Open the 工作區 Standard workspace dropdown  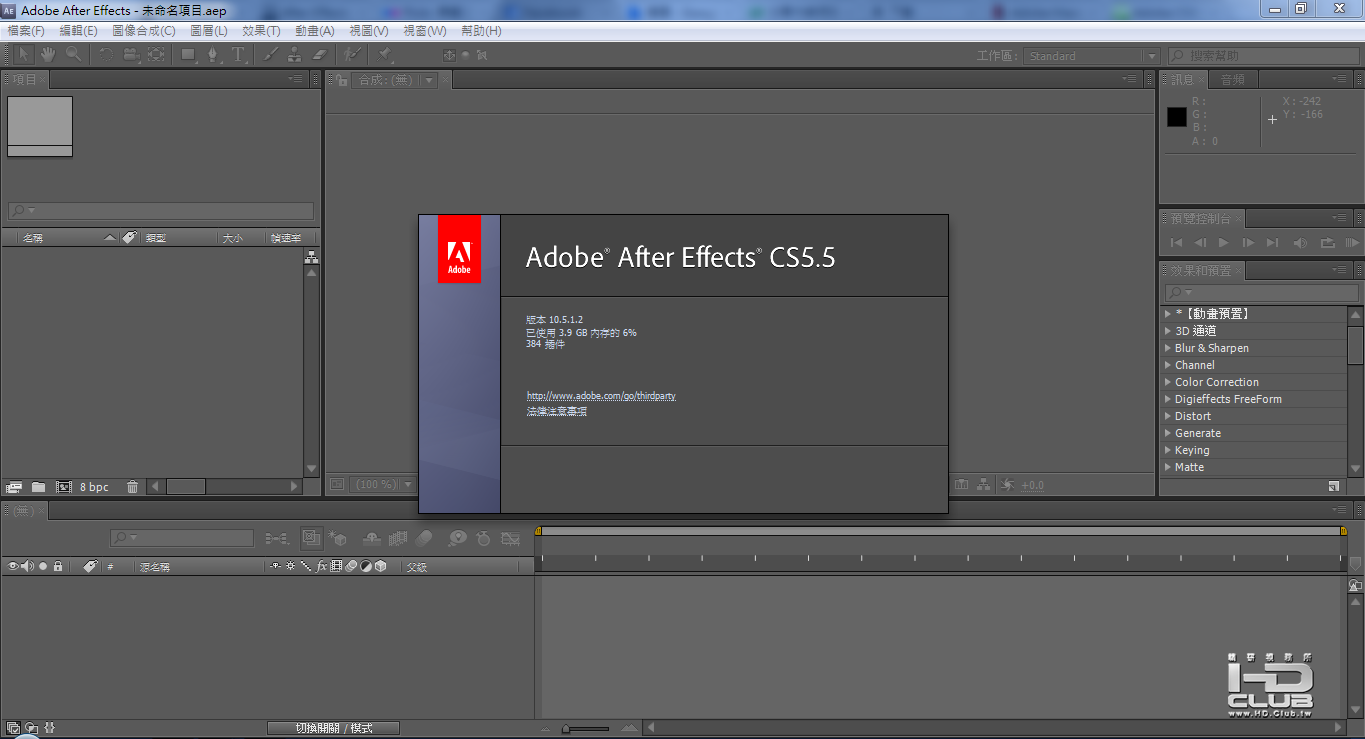coord(1092,56)
